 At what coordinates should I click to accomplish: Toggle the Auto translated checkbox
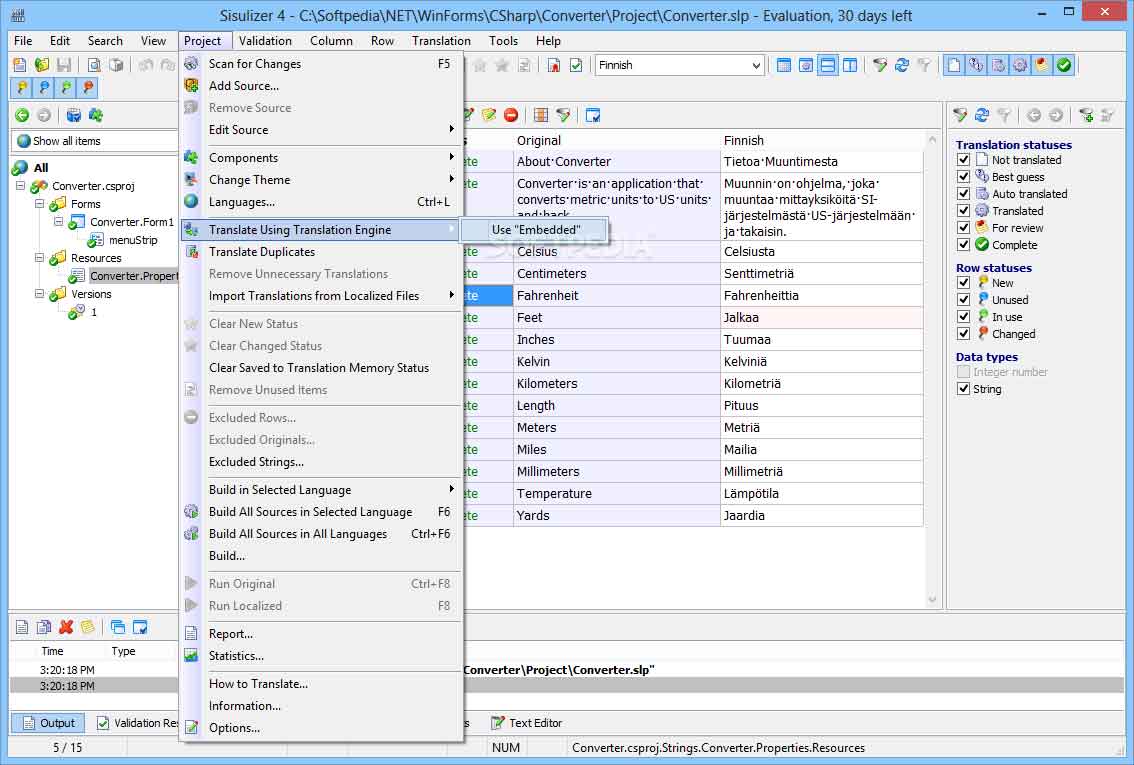pyautogui.click(x=964, y=194)
